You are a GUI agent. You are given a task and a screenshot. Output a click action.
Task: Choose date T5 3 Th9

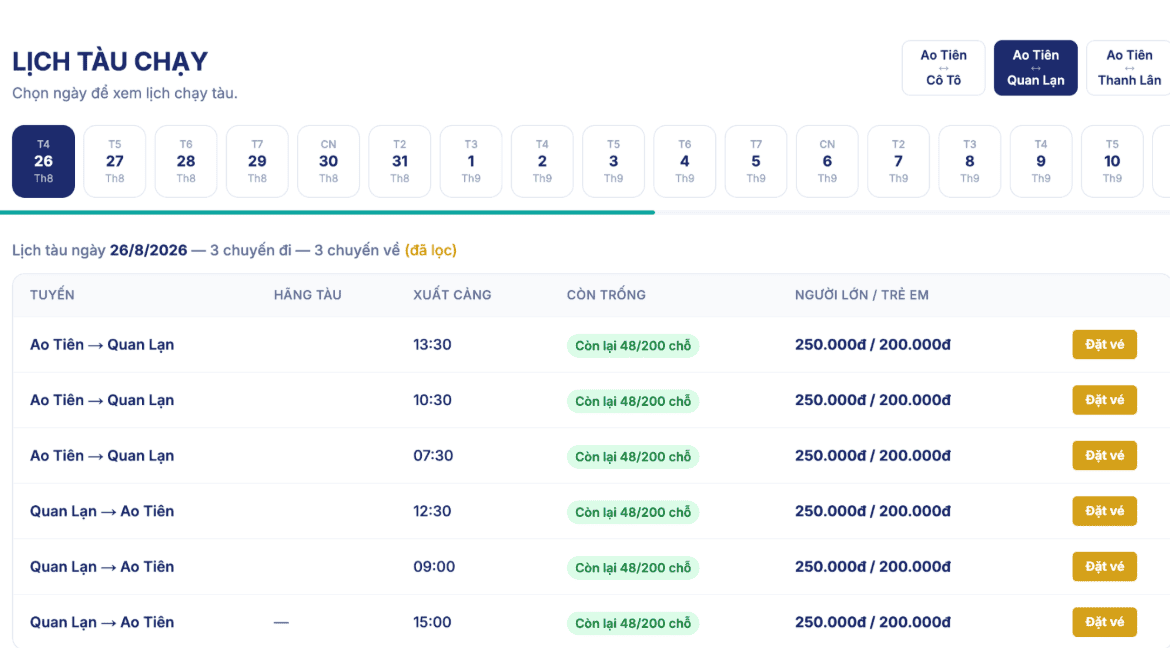[x=613, y=161]
